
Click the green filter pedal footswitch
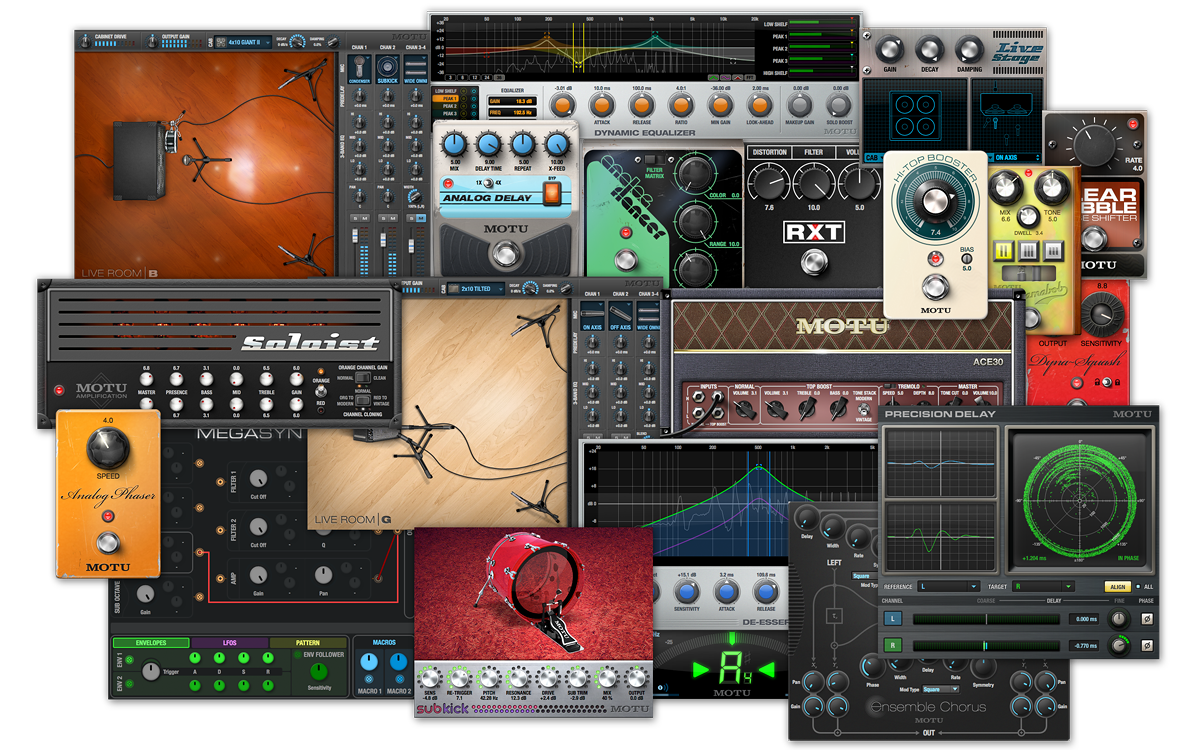[626, 262]
